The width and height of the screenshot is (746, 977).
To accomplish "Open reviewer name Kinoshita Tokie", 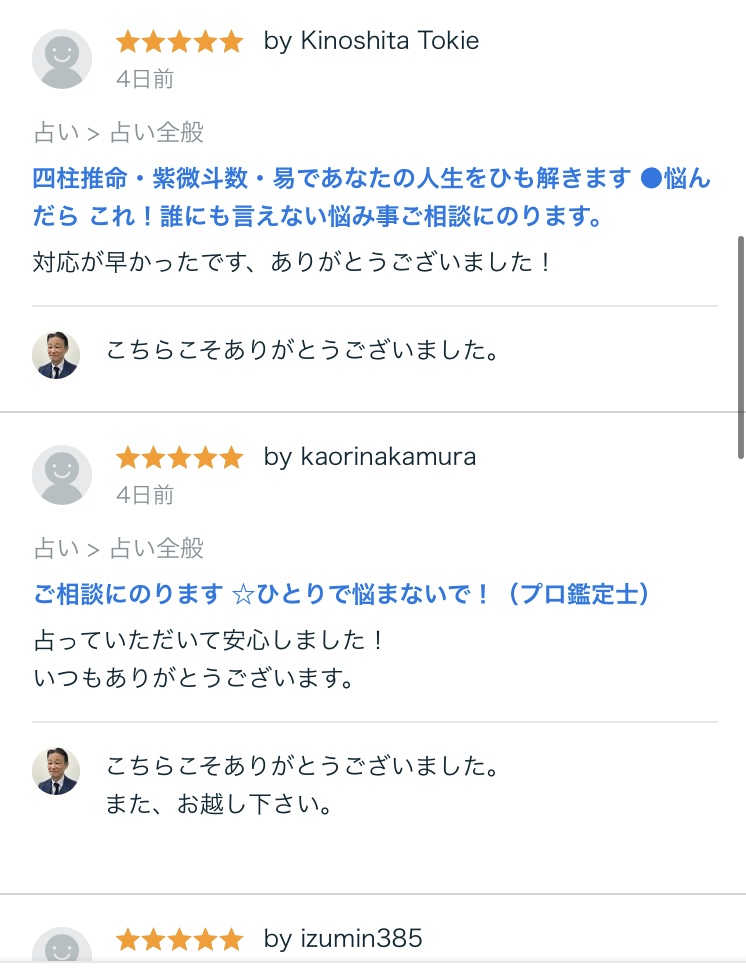I will point(371,41).
